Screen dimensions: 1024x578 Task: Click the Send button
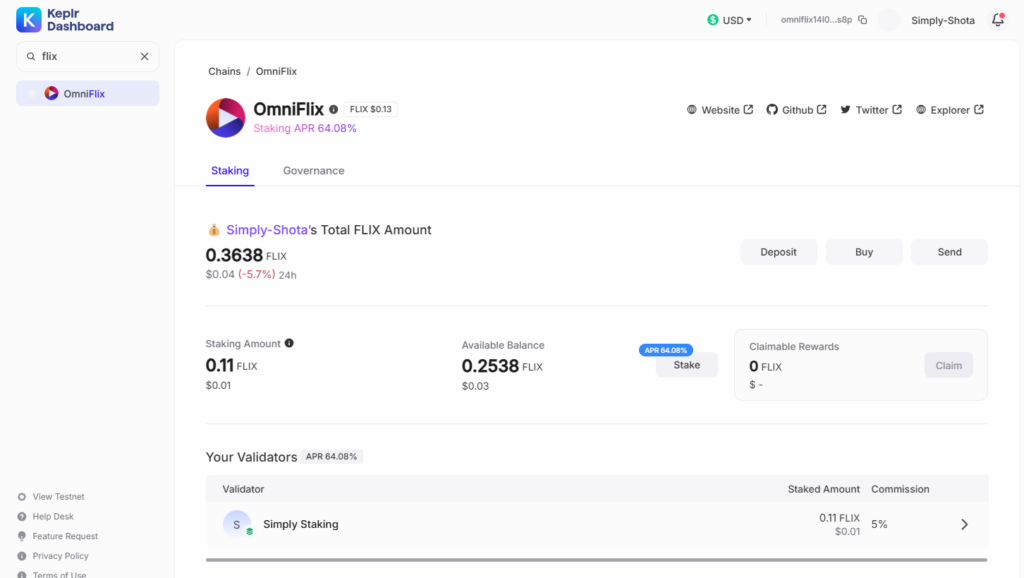point(949,252)
